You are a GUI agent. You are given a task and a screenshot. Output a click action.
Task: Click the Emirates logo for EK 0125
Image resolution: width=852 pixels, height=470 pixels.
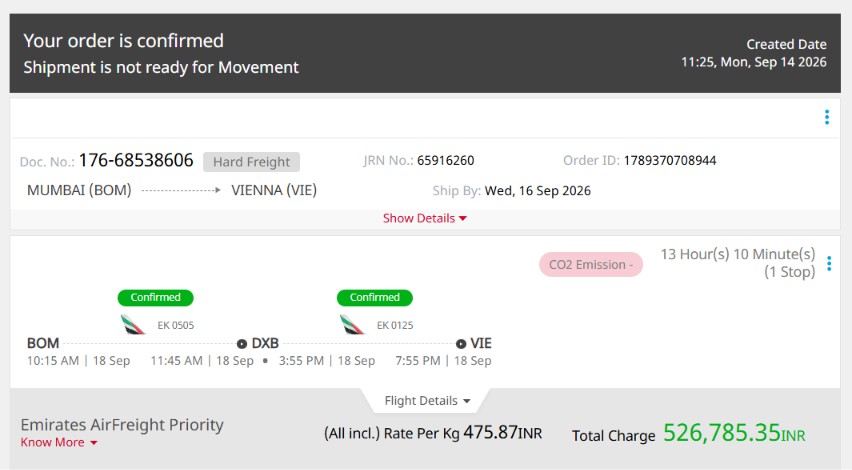tap(352, 325)
